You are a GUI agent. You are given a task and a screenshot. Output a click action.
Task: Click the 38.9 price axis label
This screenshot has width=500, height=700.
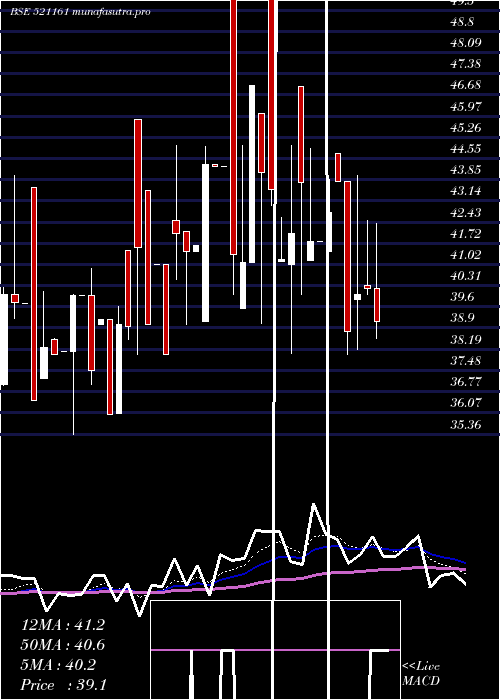coord(462,318)
